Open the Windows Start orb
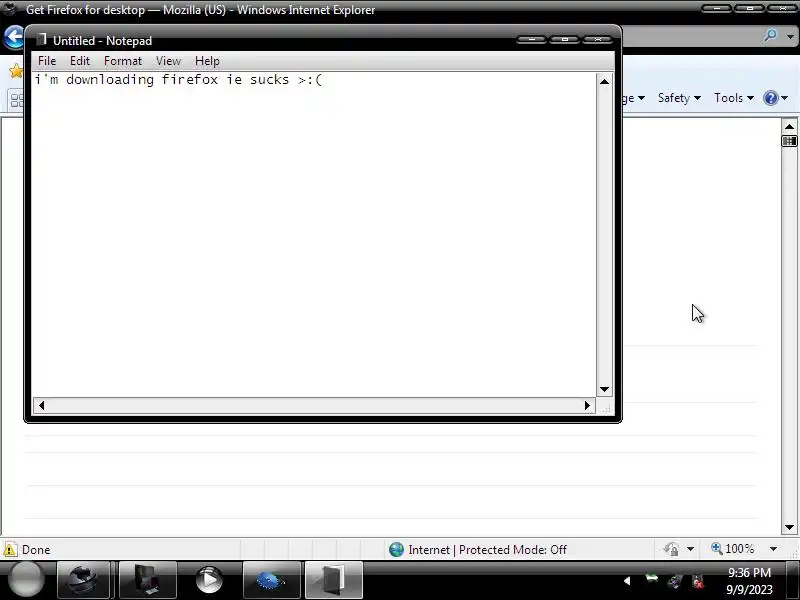800x600 pixels. (x=26, y=580)
